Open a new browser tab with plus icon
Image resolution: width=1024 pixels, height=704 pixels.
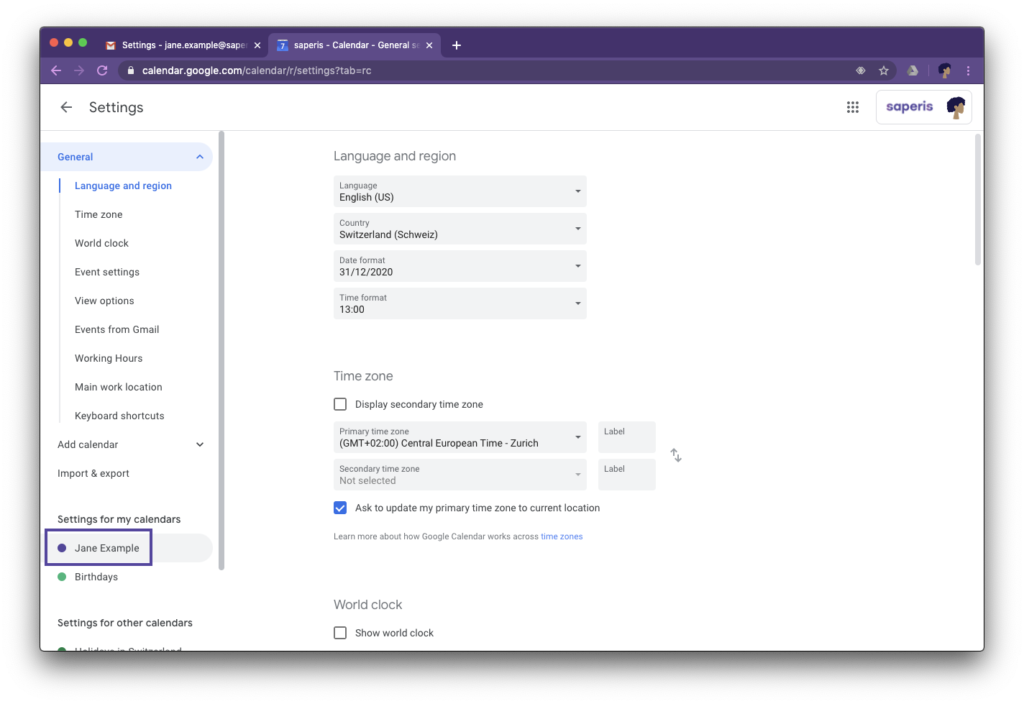click(457, 45)
